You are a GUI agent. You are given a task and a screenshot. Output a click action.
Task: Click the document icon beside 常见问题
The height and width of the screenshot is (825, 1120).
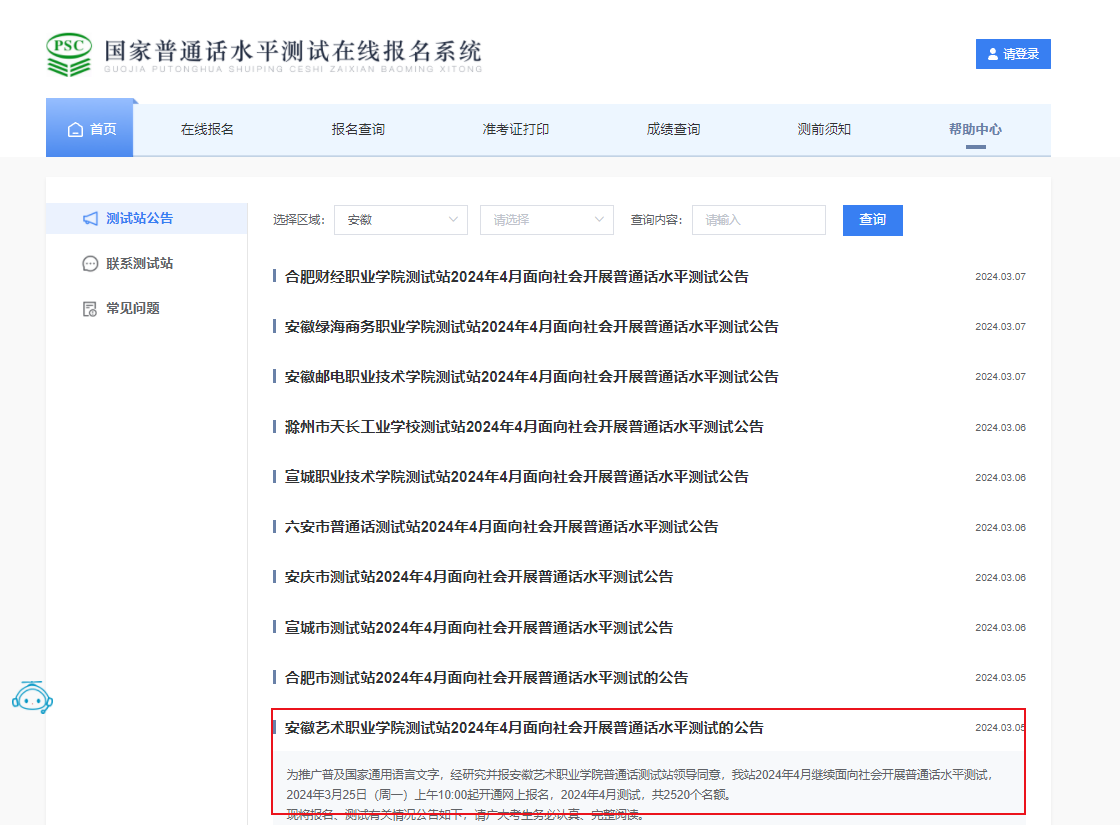click(90, 309)
